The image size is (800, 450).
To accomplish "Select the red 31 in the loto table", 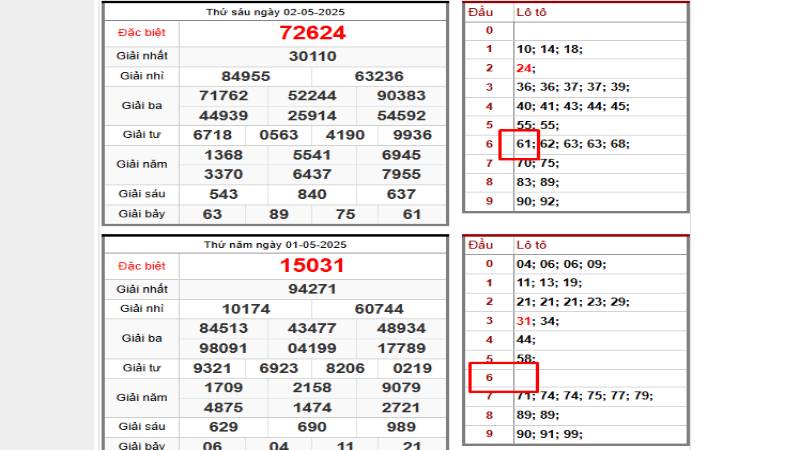I will point(524,321).
